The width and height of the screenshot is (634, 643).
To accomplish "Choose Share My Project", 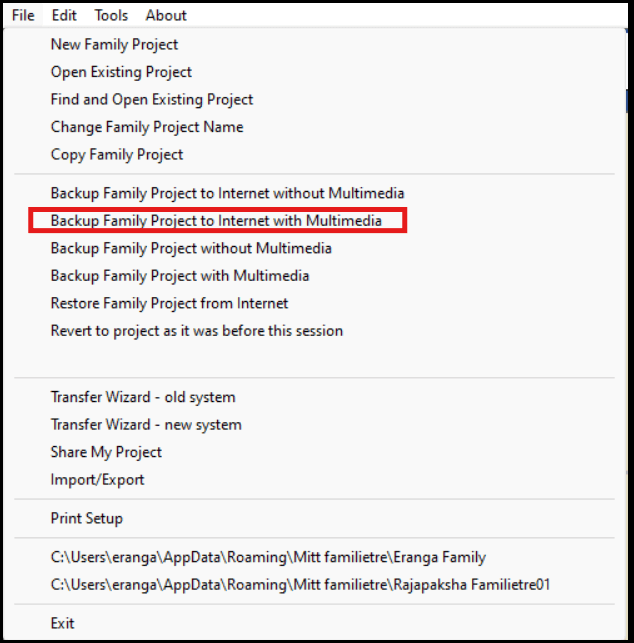I will coord(106,452).
